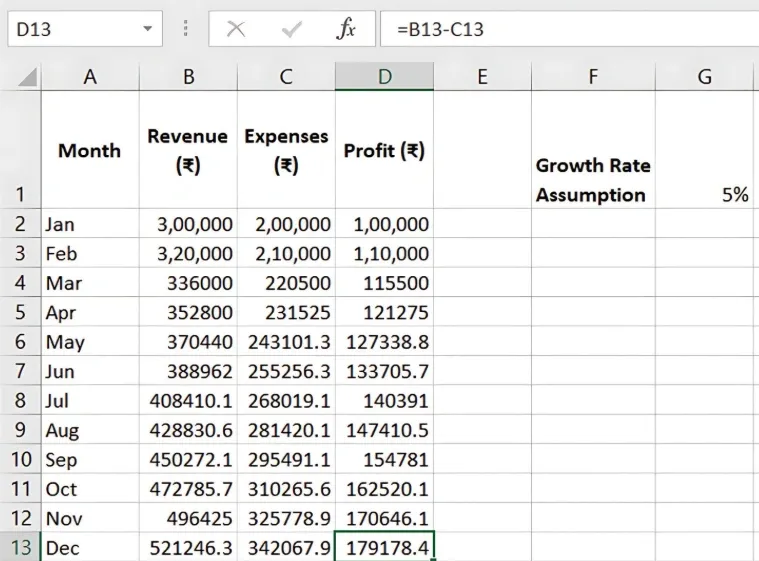Click the formula bar vertical dots handle
Screen dimensions: 759x561
(x=185, y=29)
